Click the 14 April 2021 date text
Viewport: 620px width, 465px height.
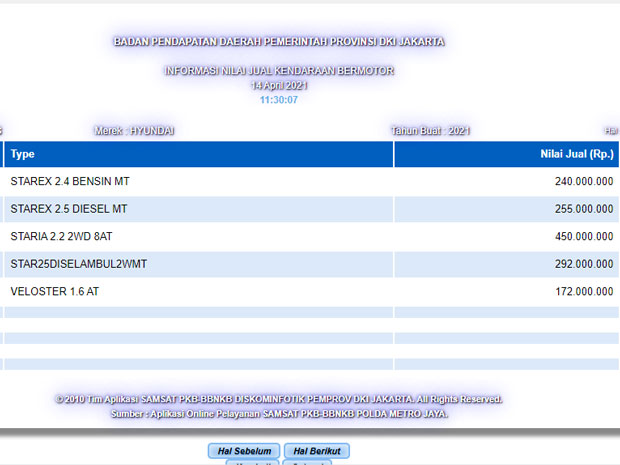[278, 86]
